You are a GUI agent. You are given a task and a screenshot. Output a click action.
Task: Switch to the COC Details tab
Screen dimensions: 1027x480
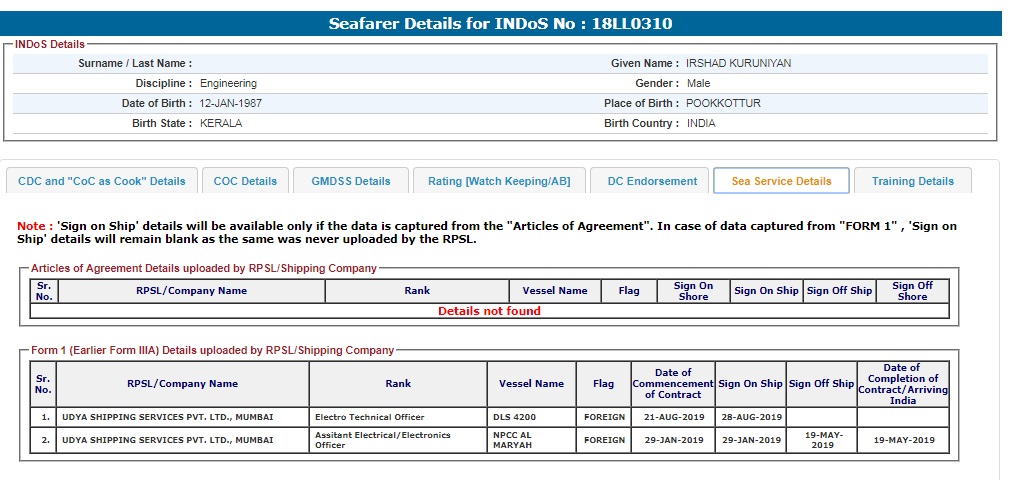pos(245,181)
